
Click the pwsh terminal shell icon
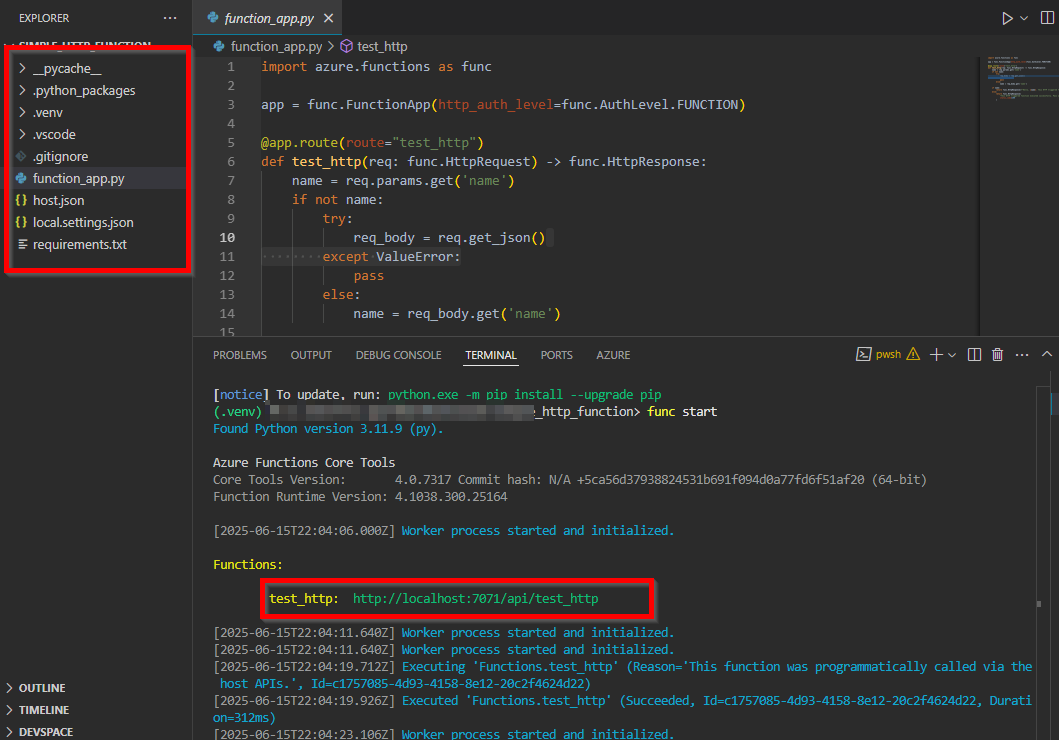coord(863,354)
